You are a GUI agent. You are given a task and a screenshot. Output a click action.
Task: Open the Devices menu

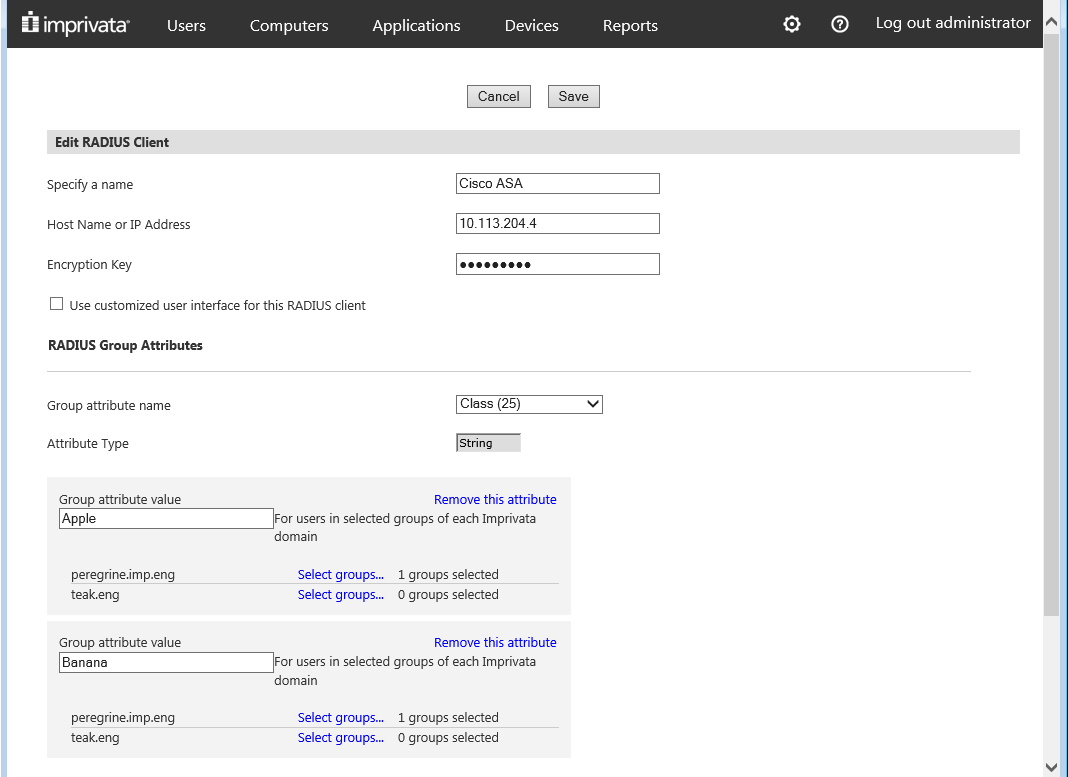point(532,25)
